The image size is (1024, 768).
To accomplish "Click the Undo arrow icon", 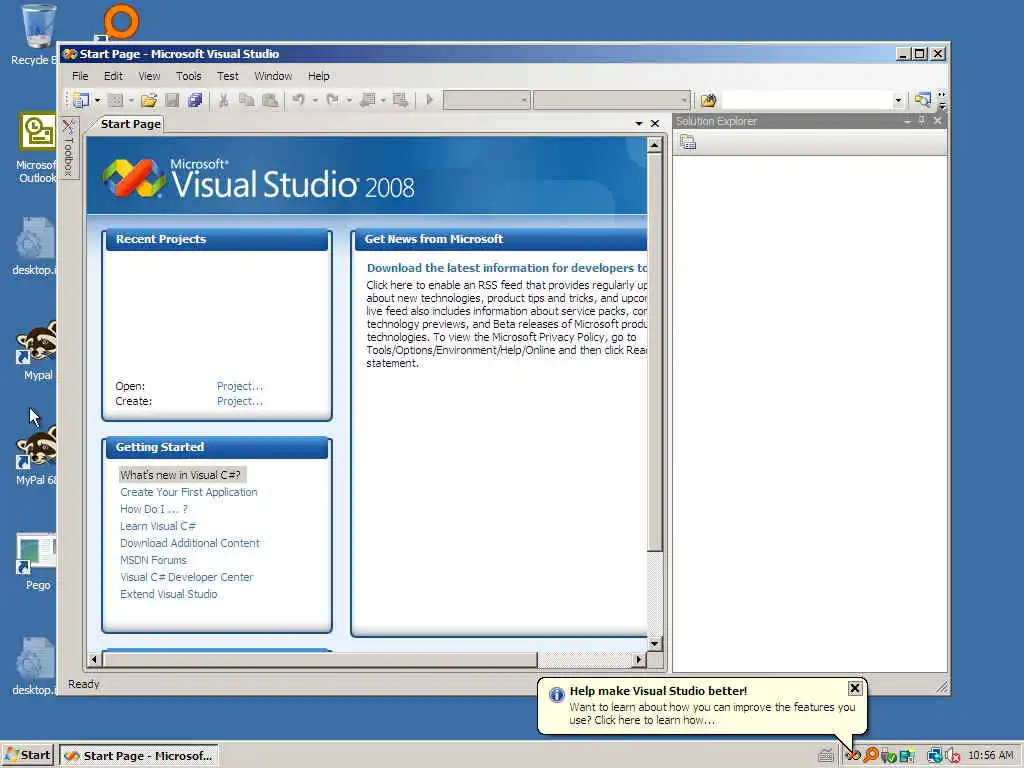I will click(x=298, y=100).
